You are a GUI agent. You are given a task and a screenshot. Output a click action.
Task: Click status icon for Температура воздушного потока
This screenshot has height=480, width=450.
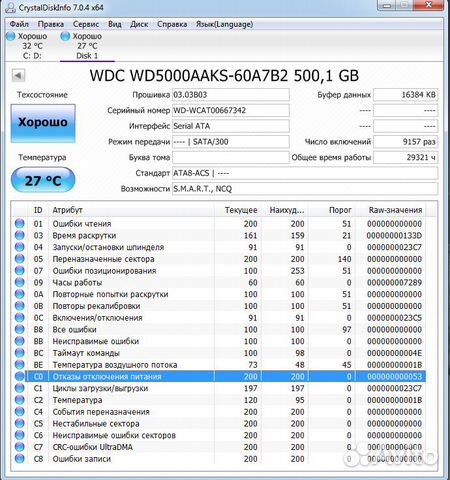click(20, 364)
